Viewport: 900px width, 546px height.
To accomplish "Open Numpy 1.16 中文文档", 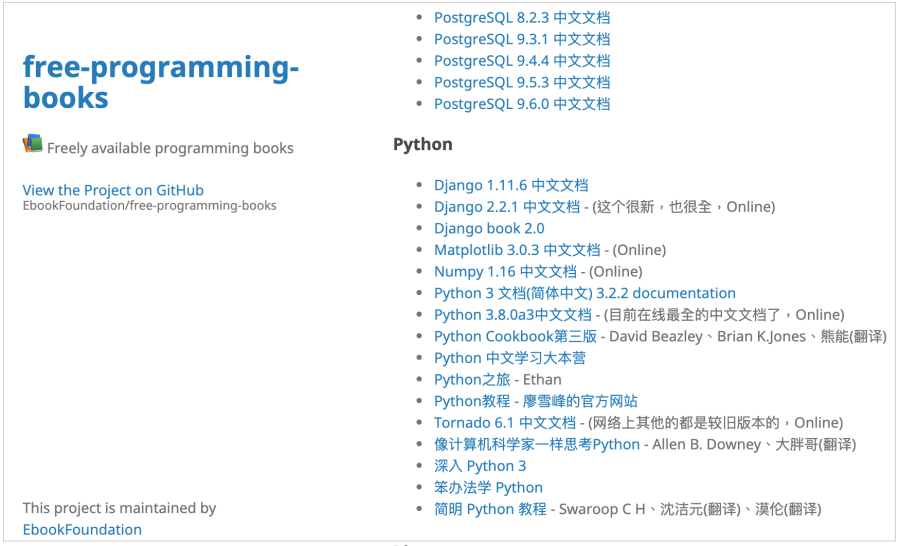I will [505, 272].
